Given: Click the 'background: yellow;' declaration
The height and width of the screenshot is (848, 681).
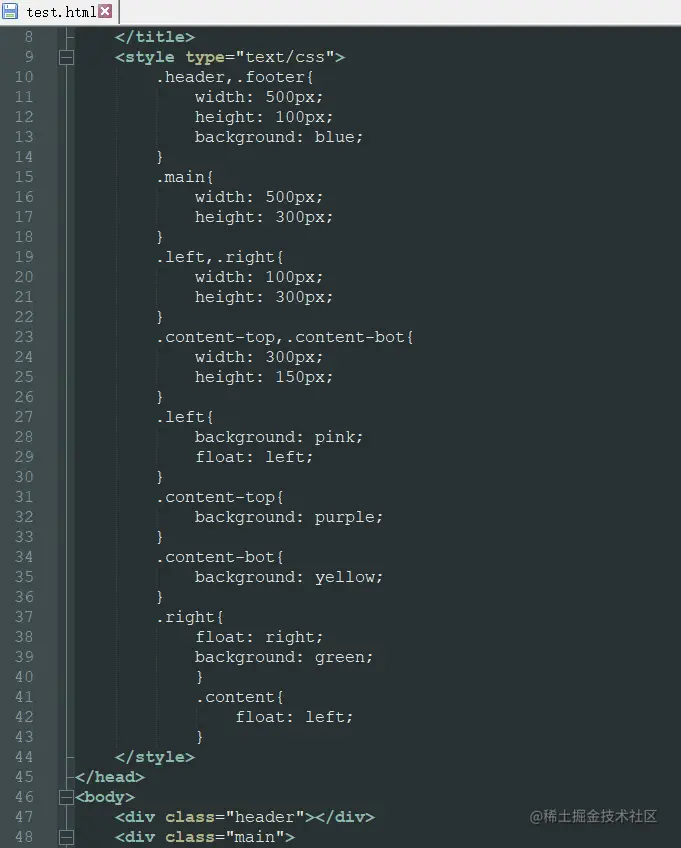Looking at the screenshot, I should pos(289,577).
